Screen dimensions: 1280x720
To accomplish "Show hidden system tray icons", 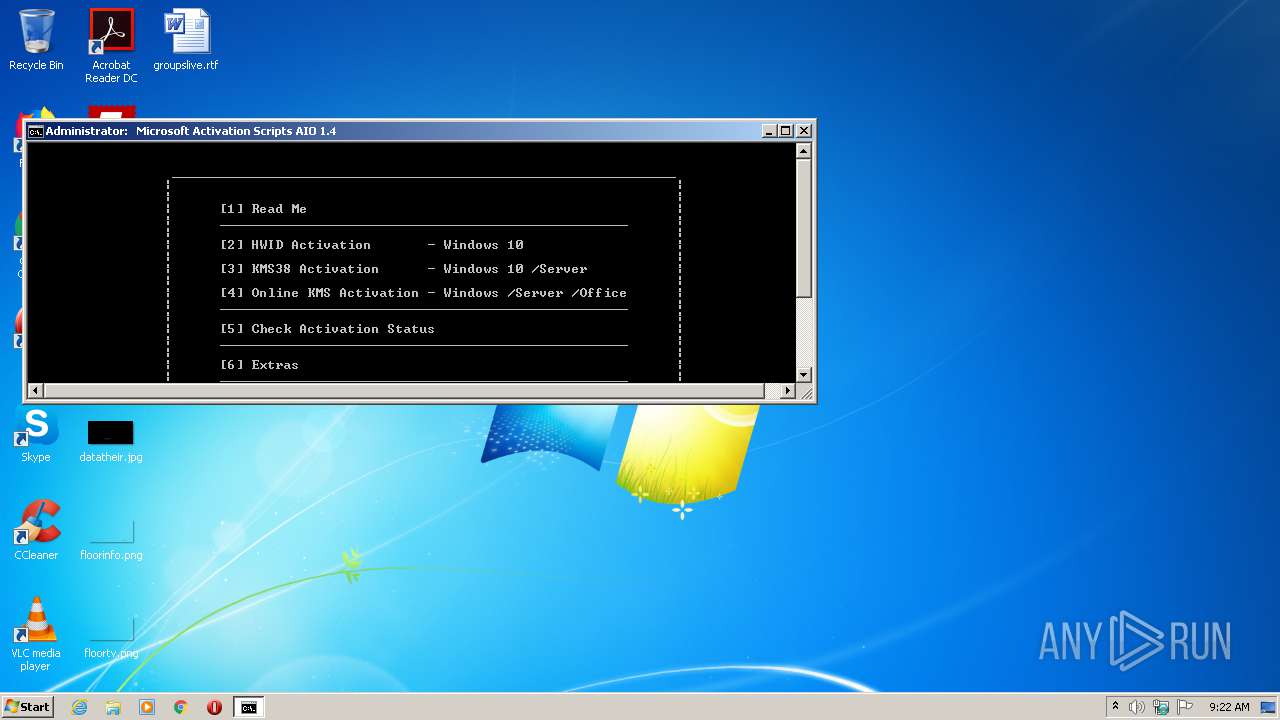I will coord(1116,707).
